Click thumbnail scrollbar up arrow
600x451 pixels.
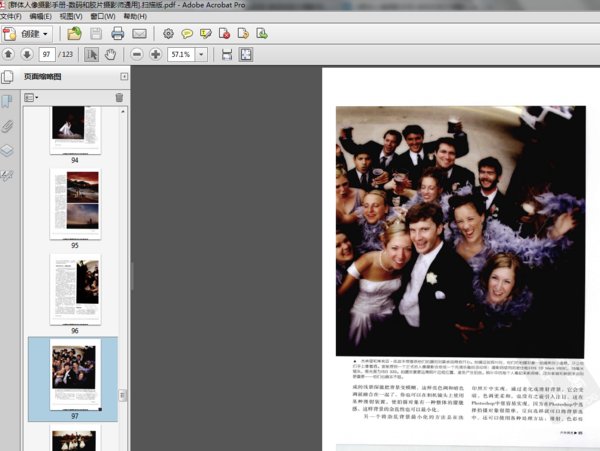(123, 112)
